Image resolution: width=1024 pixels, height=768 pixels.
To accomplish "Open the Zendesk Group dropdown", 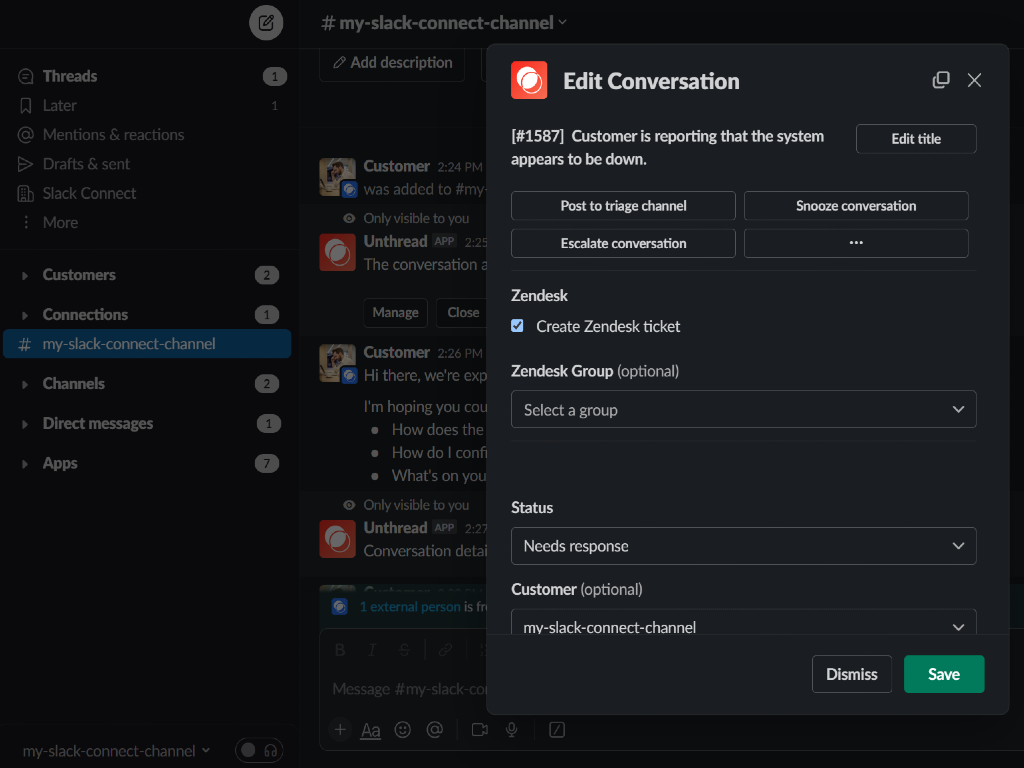I will point(743,410).
